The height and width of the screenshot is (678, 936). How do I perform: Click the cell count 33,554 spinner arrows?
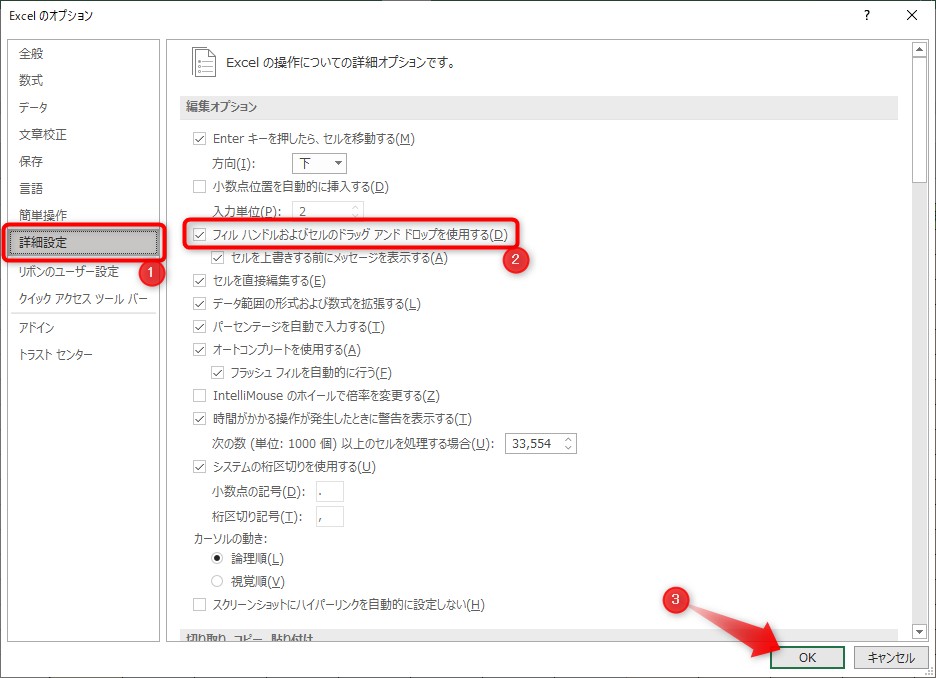pos(568,443)
